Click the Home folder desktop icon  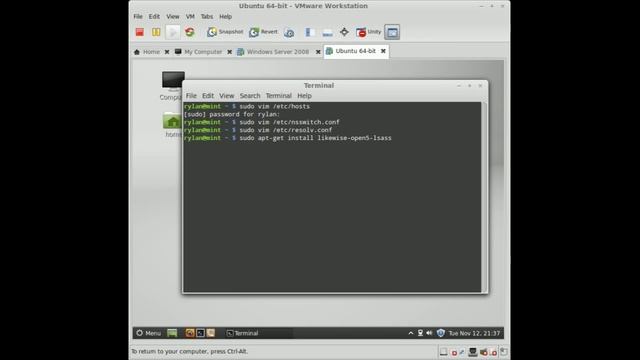(x=172, y=124)
